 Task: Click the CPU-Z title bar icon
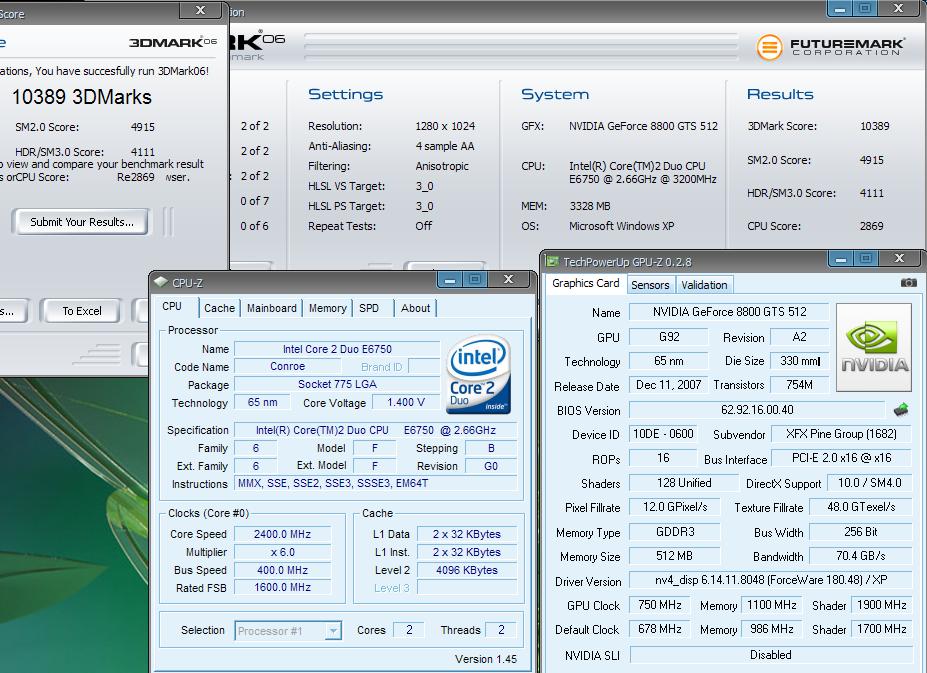pos(160,282)
